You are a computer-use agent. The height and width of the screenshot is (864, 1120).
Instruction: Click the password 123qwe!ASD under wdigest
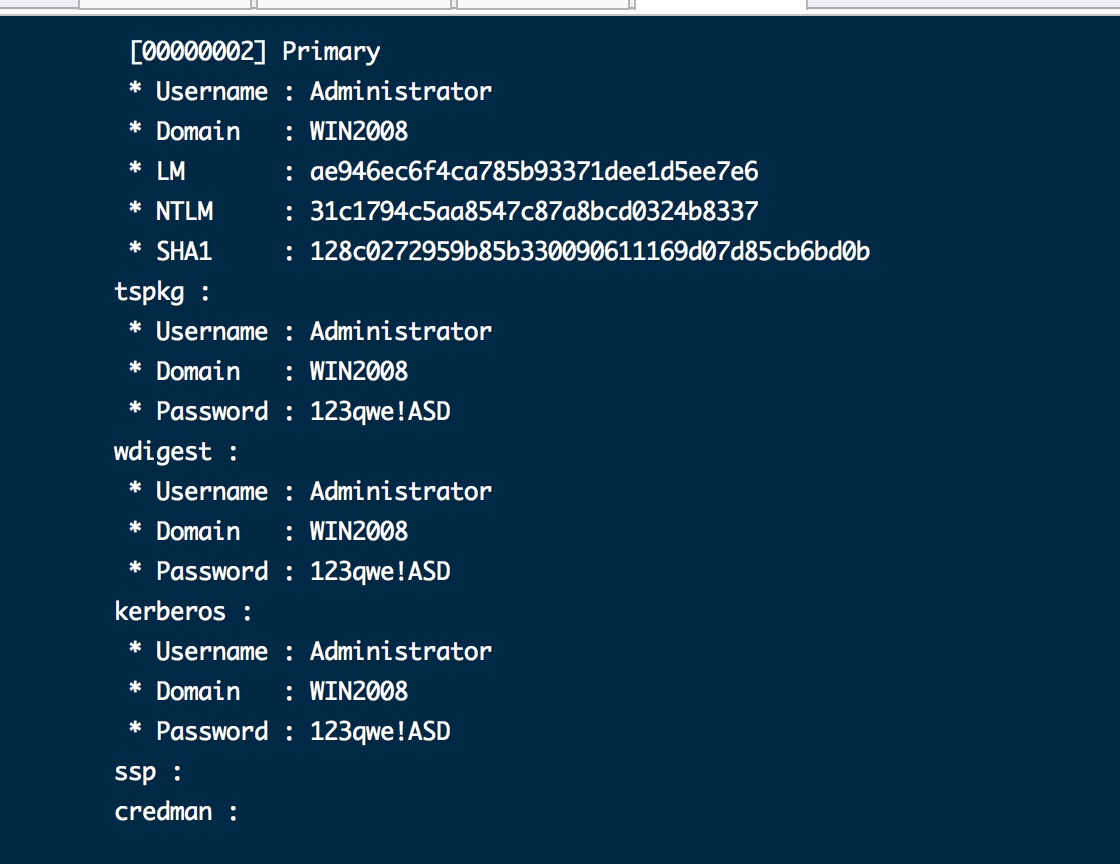[x=380, y=572]
